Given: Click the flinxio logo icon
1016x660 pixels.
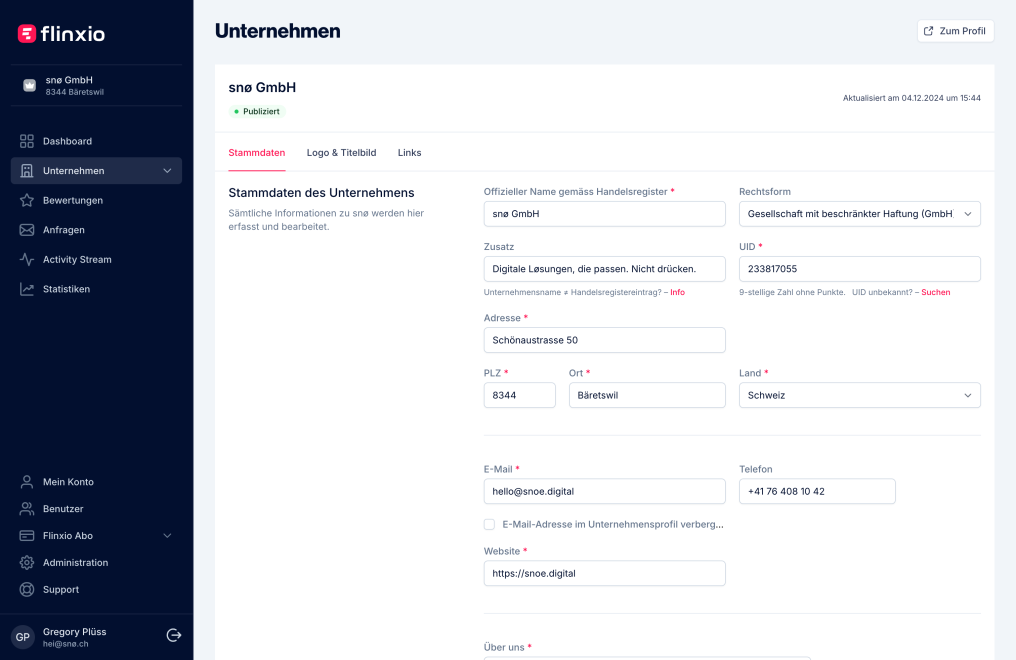Looking at the screenshot, I should pyautogui.click(x=27, y=34).
